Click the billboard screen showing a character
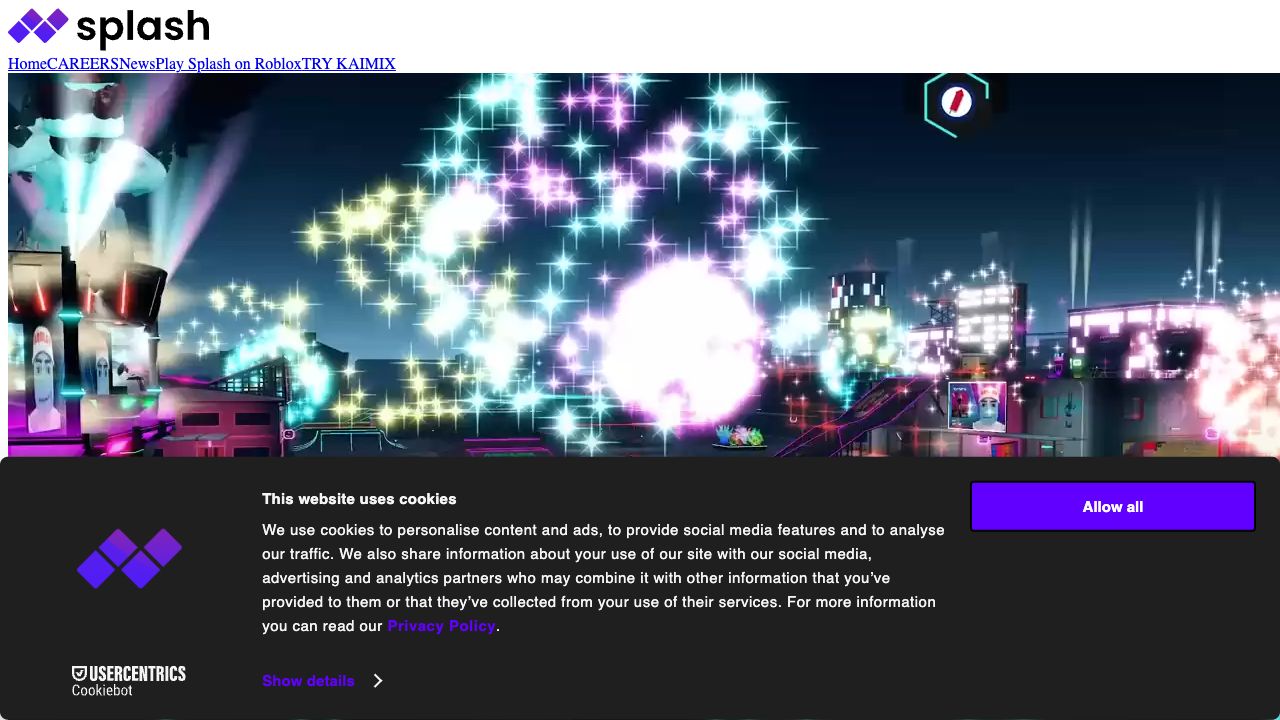This screenshot has width=1280, height=720. [976, 405]
